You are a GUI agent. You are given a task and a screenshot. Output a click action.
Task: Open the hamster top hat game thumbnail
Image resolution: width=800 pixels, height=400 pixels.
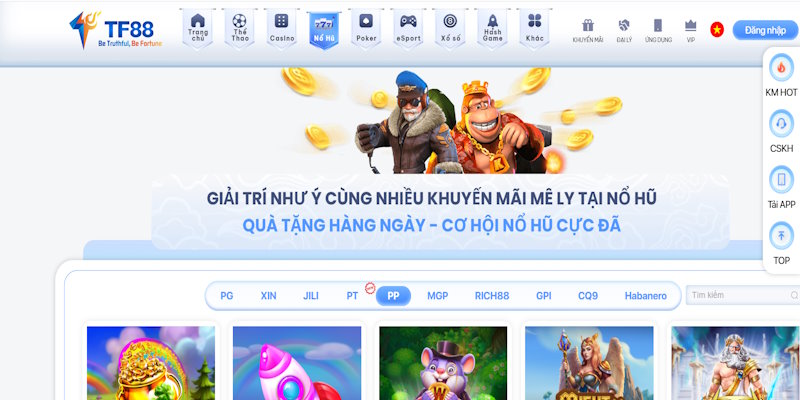(443, 363)
